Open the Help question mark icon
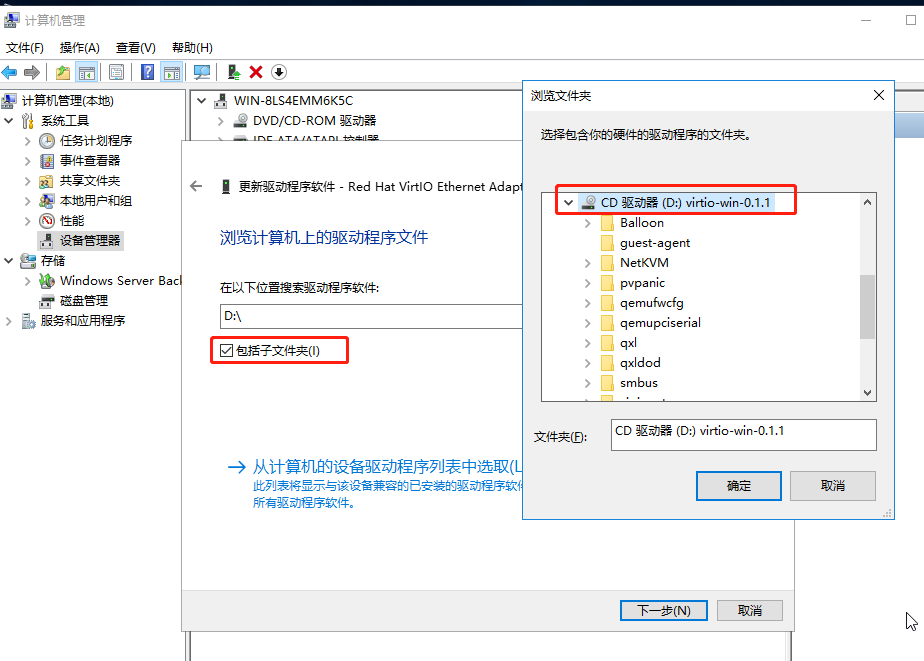 tap(147, 72)
